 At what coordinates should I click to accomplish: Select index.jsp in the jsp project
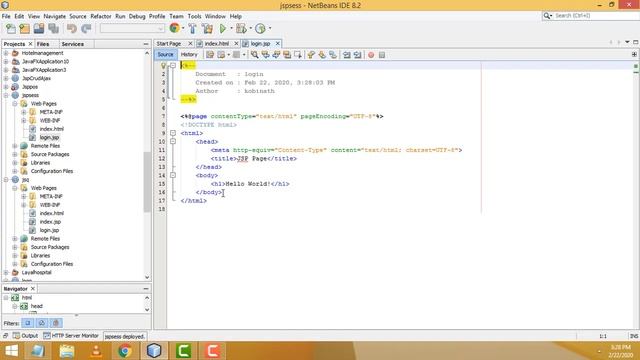pyautogui.click(x=50, y=222)
